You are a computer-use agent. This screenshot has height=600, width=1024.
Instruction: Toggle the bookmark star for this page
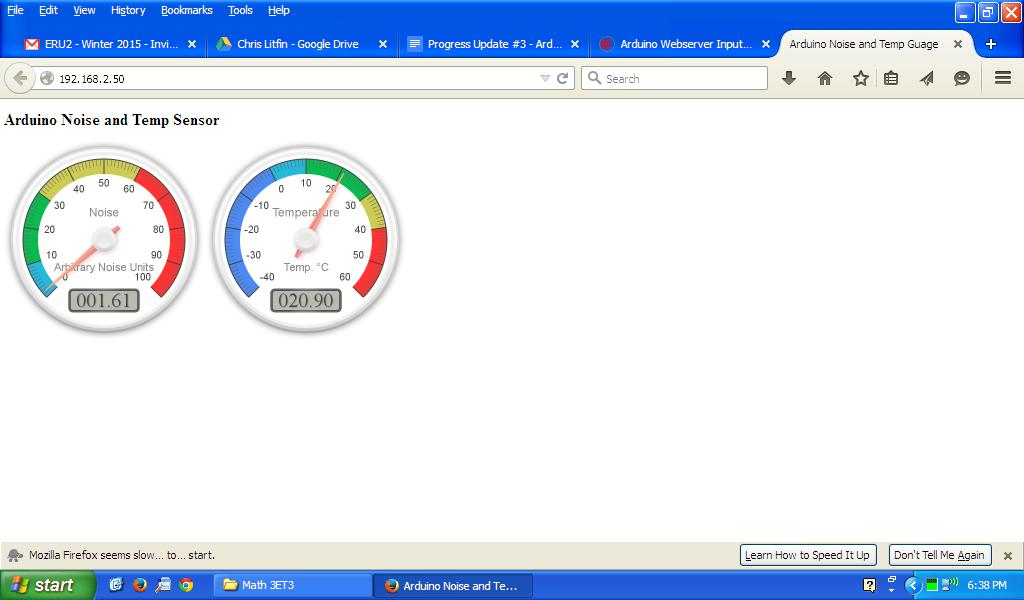[859, 78]
